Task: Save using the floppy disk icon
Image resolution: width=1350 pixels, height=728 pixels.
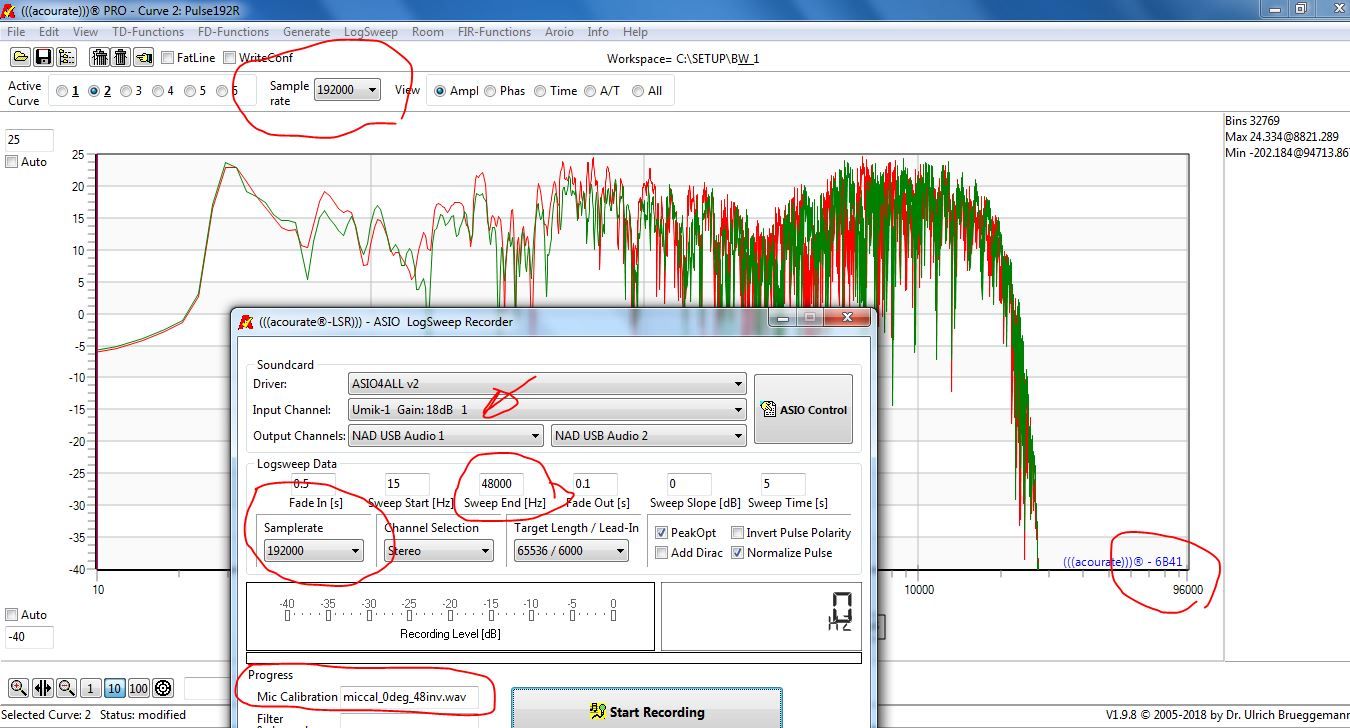Action: tap(43, 57)
